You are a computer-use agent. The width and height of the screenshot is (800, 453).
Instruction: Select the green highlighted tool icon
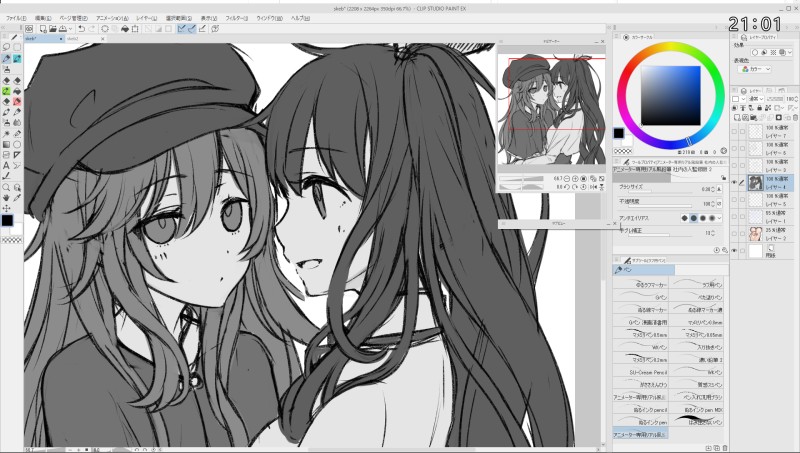[x=6, y=91]
